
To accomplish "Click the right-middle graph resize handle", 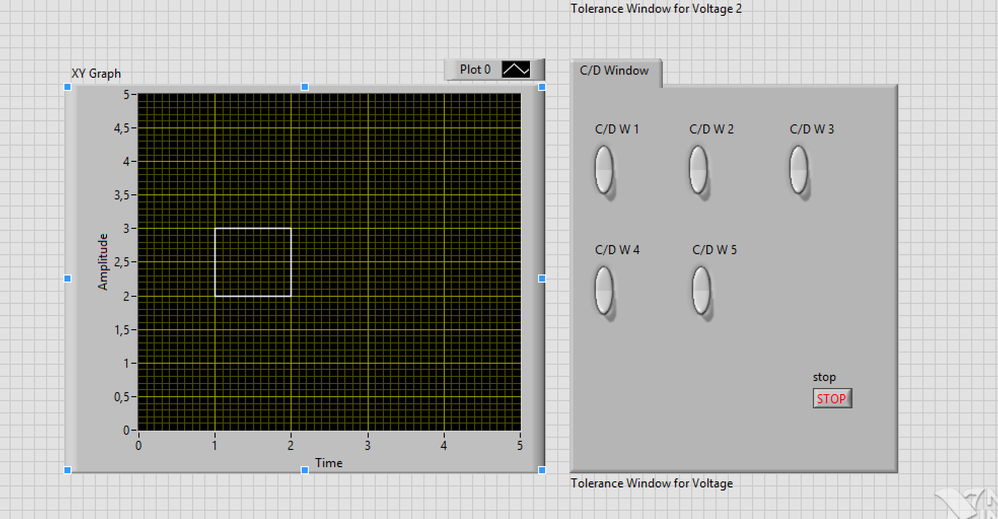I will [x=542, y=278].
